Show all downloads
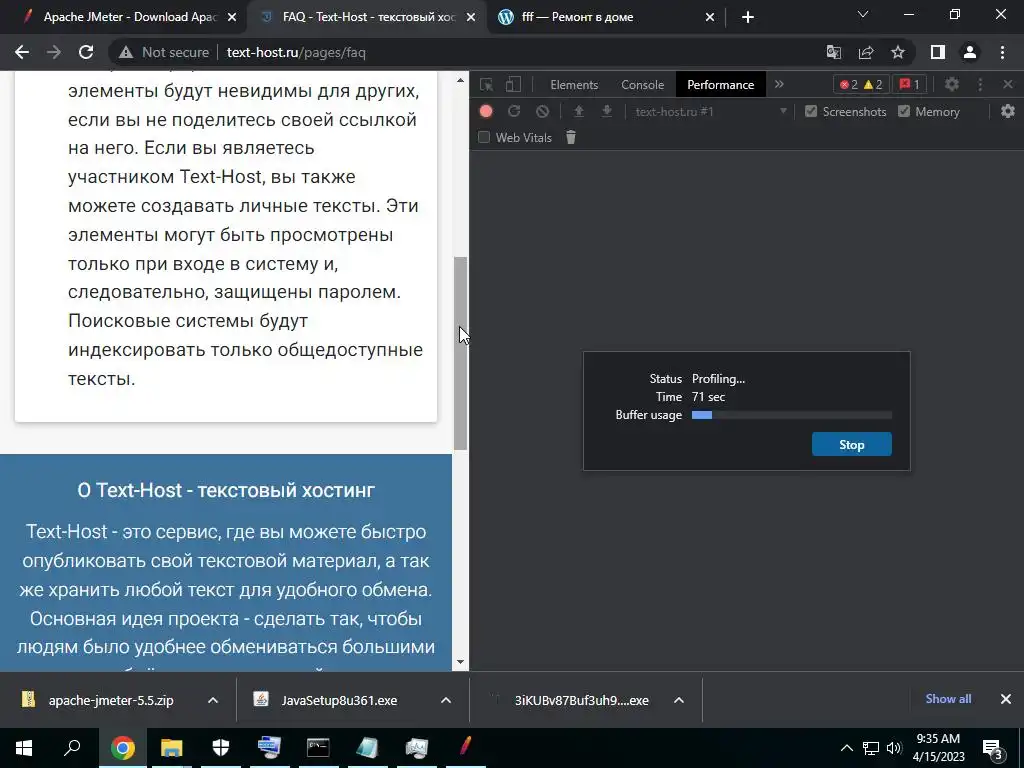1024x768 pixels. tap(948, 699)
